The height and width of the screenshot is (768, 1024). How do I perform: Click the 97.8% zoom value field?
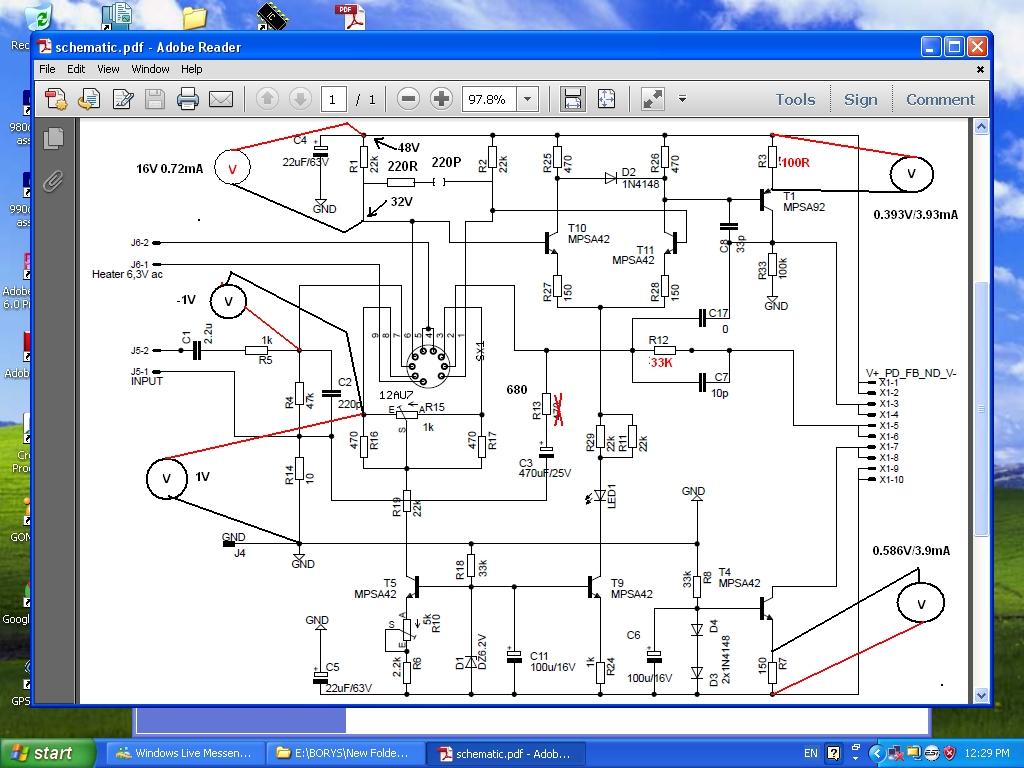point(489,99)
